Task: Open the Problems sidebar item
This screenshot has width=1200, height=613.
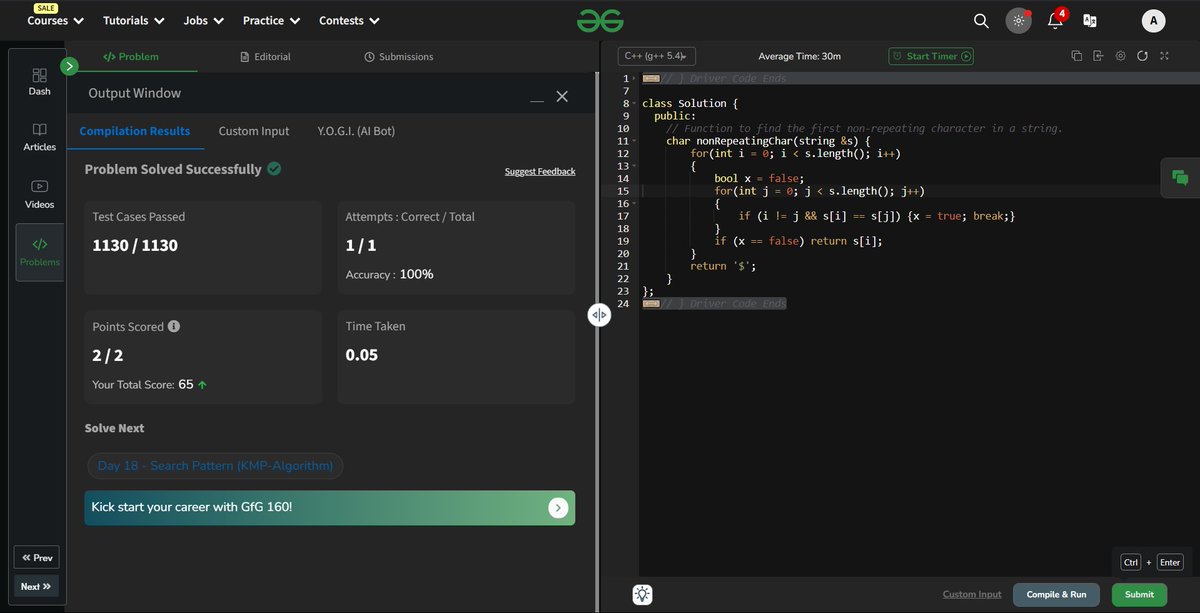Action: [x=40, y=252]
